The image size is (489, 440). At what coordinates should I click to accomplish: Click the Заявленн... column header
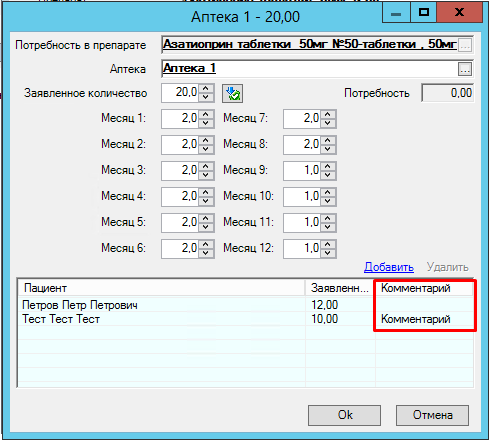coord(340,288)
